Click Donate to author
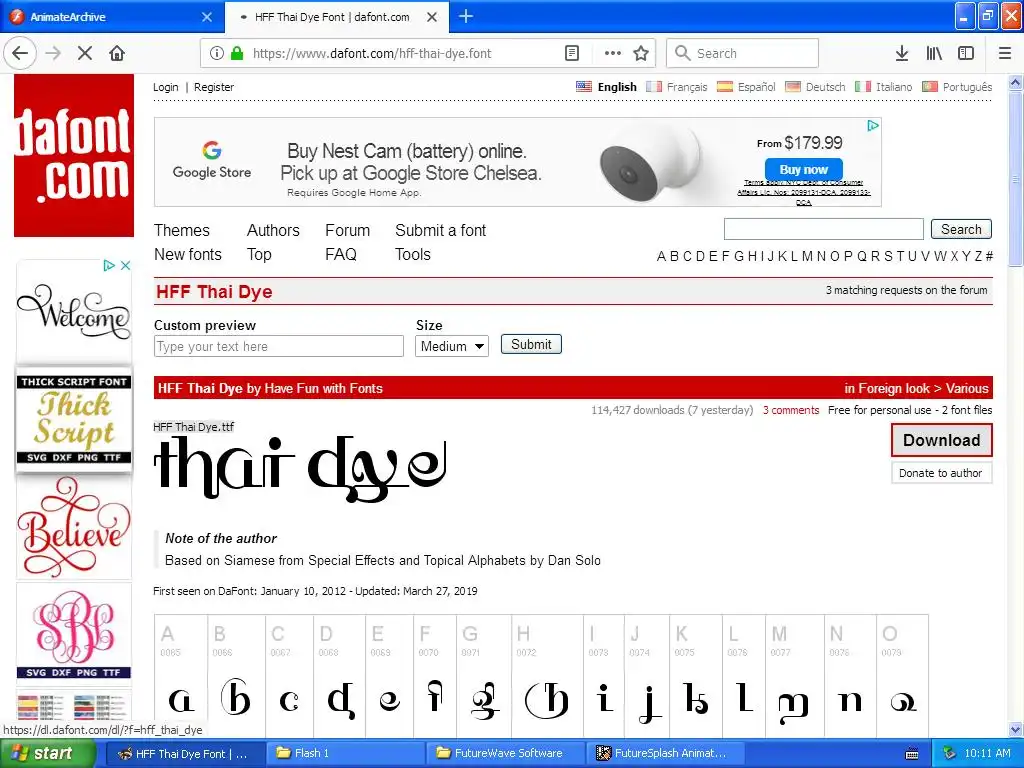The height and width of the screenshot is (768, 1024). (x=941, y=473)
